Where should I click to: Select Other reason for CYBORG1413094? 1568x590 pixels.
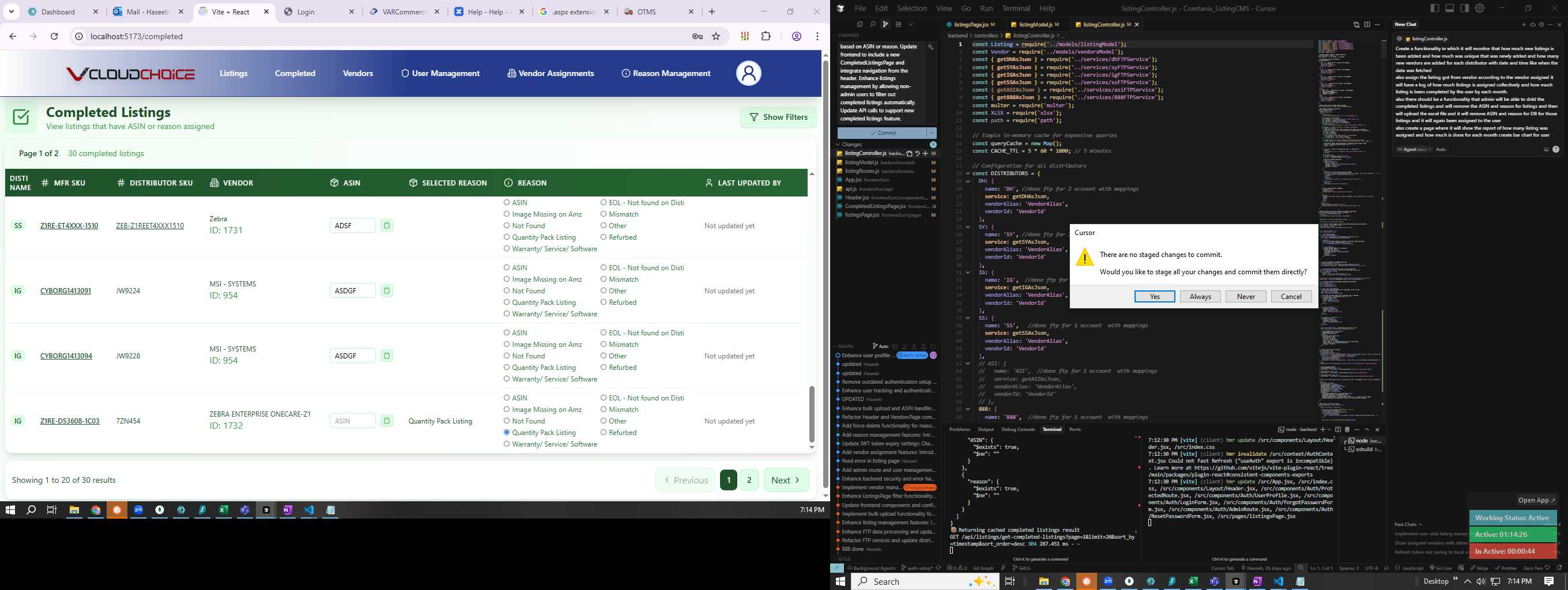pyautogui.click(x=603, y=356)
